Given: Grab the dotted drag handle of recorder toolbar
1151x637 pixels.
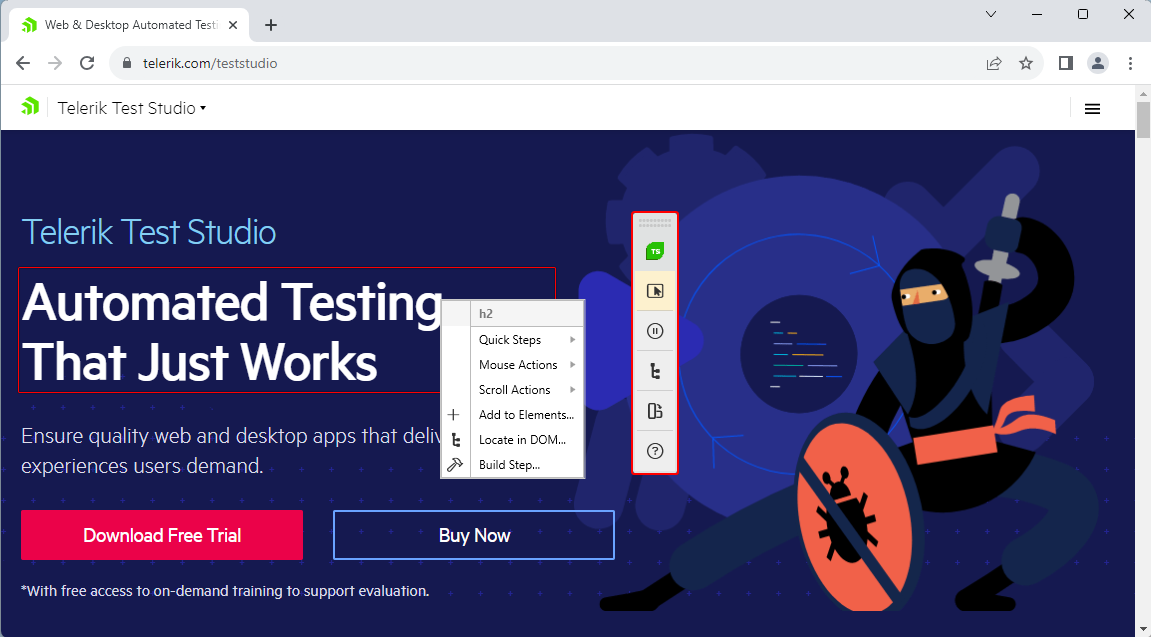Looking at the screenshot, I should pyautogui.click(x=655, y=222).
